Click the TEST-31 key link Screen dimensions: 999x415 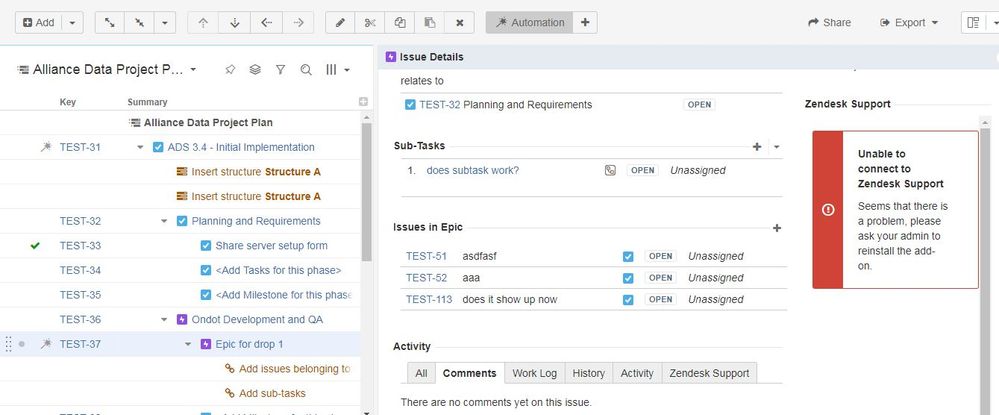coord(80,147)
